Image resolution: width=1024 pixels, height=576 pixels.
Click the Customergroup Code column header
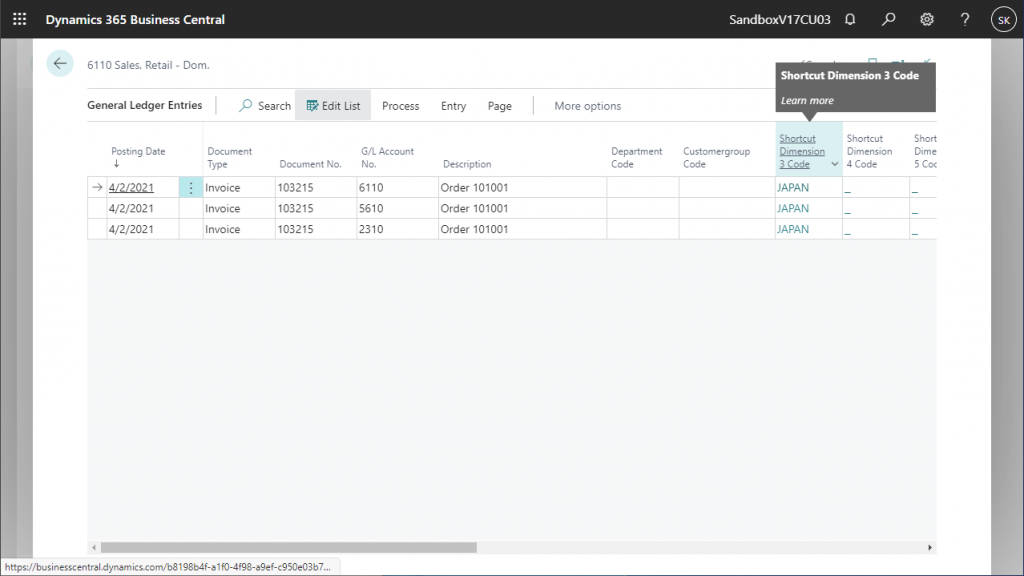coord(716,157)
